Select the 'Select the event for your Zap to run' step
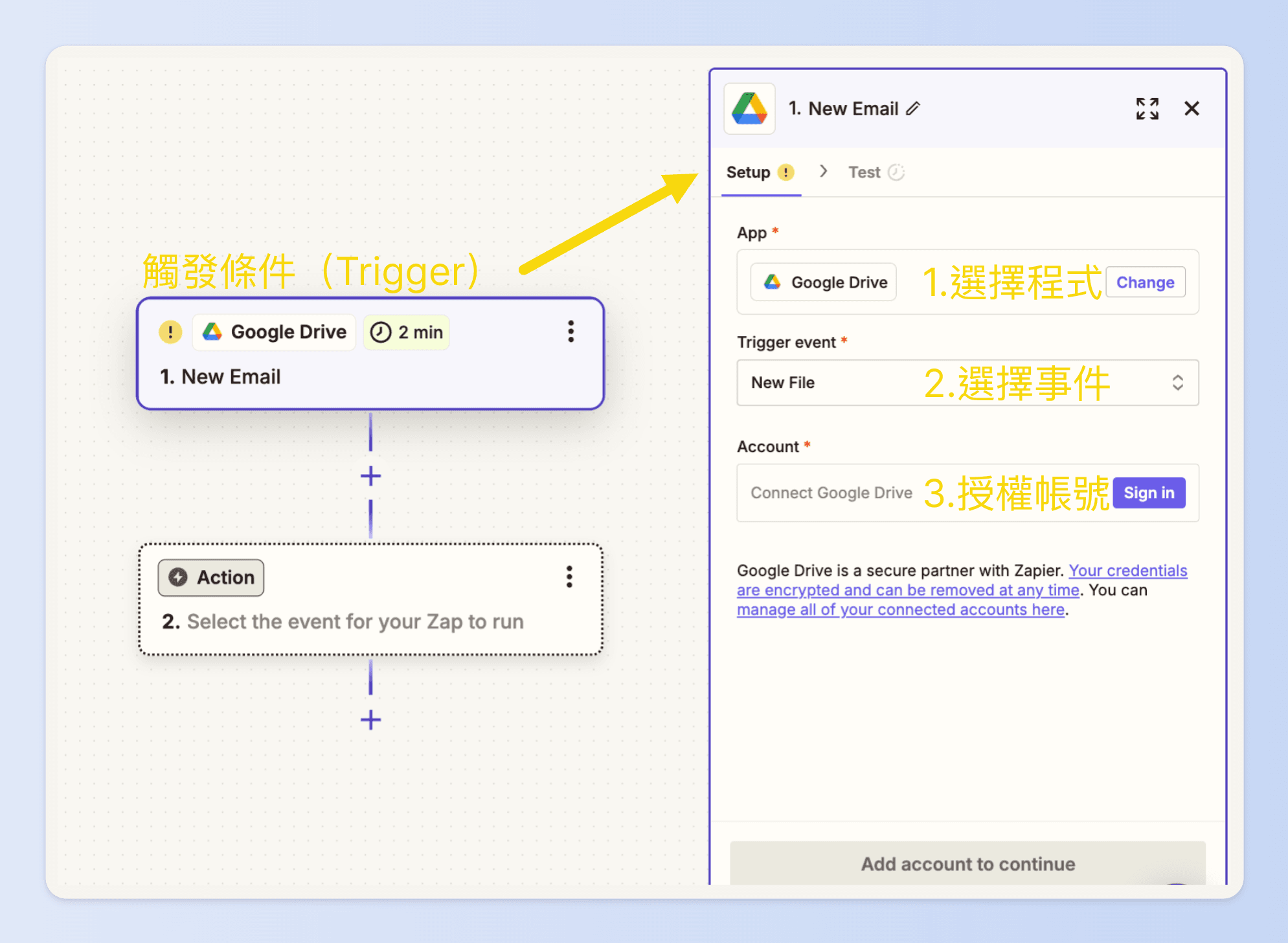 pyautogui.click(x=370, y=600)
